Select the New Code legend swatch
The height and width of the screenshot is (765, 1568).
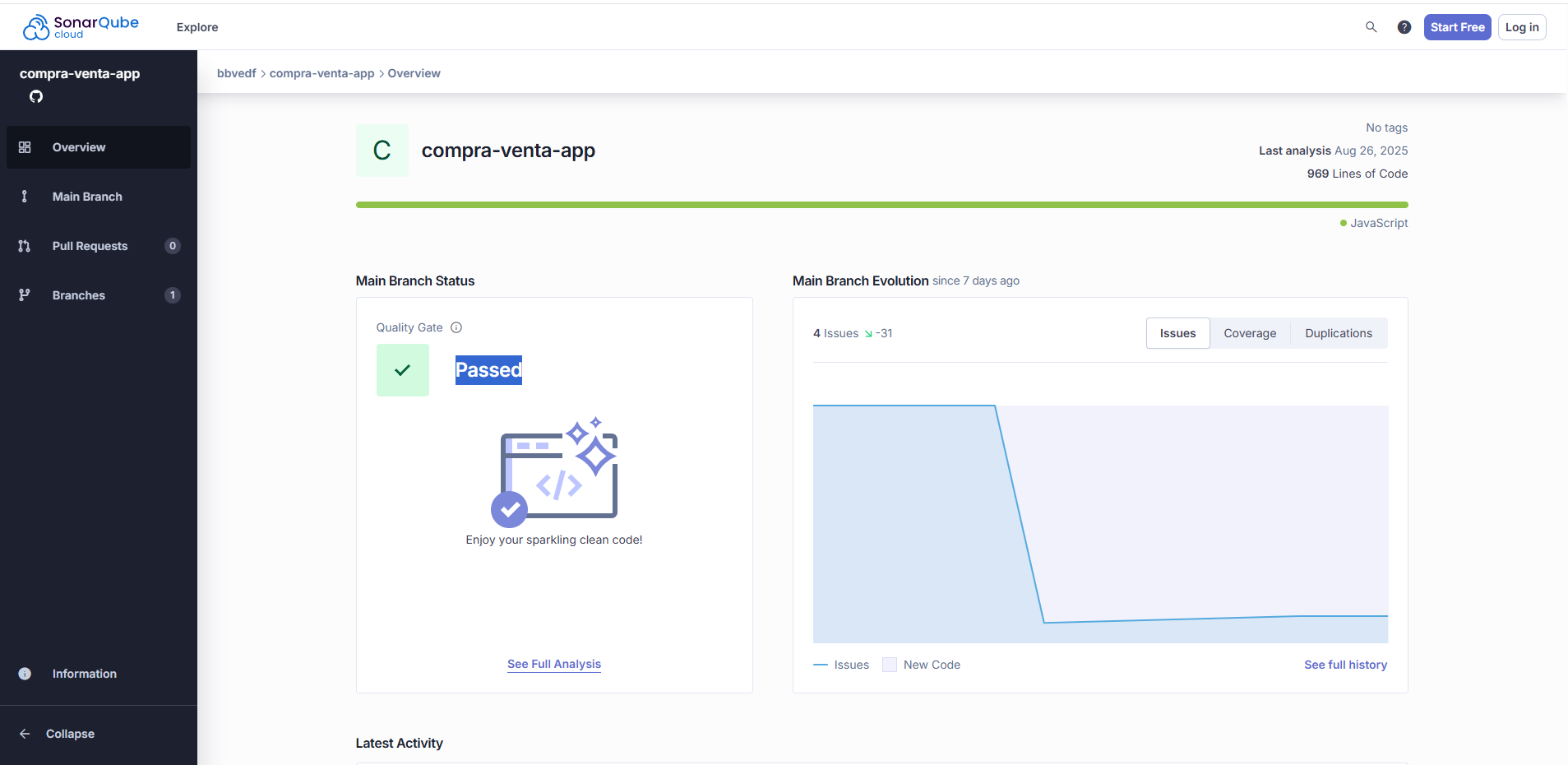[890, 665]
